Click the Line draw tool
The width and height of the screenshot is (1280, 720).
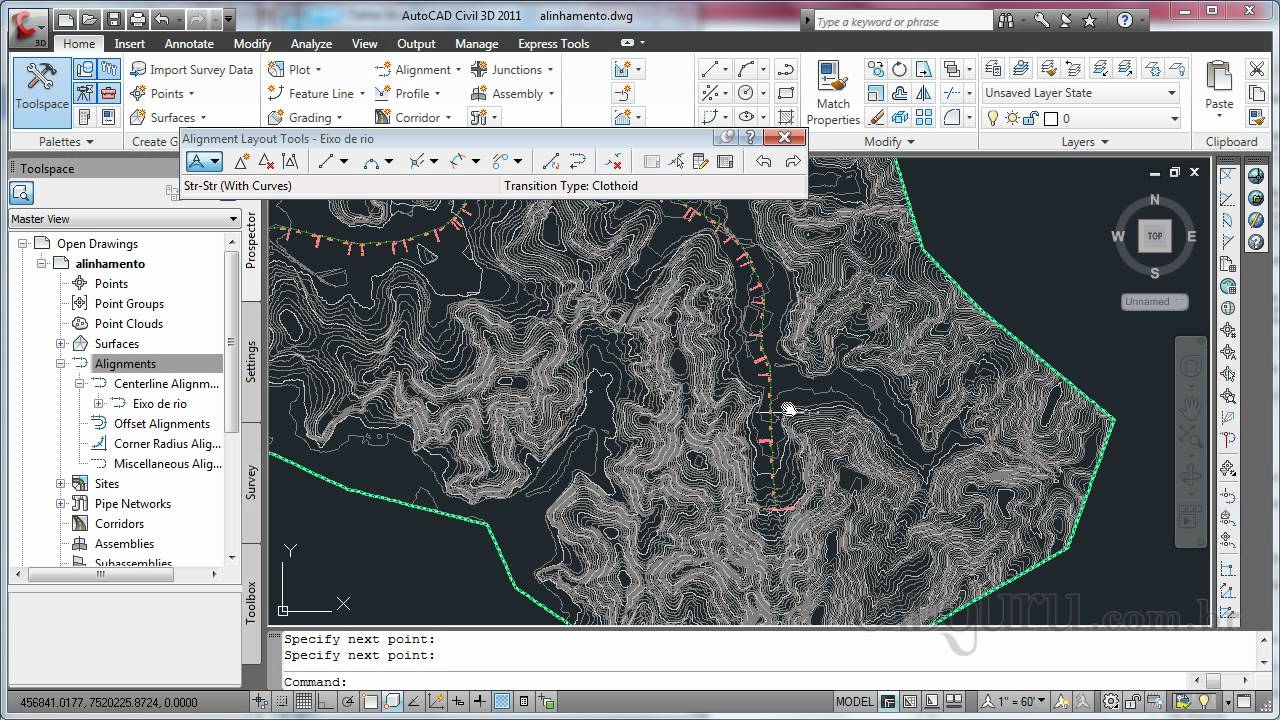coord(711,69)
